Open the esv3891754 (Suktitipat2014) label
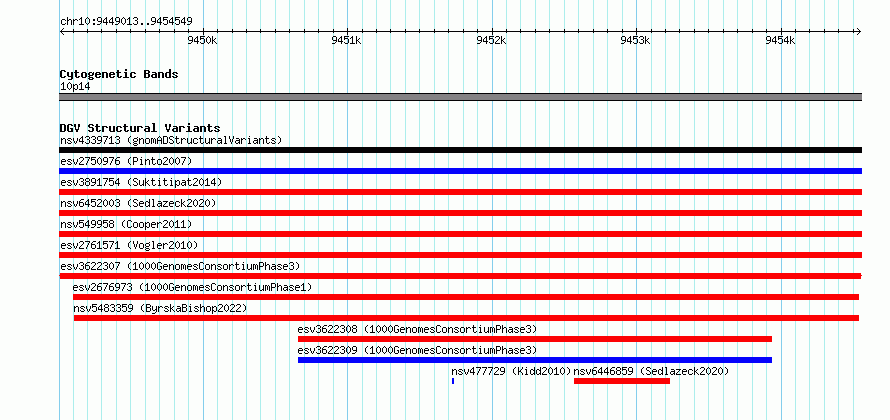This screenshot has width=890, height=420. [141, 182]
